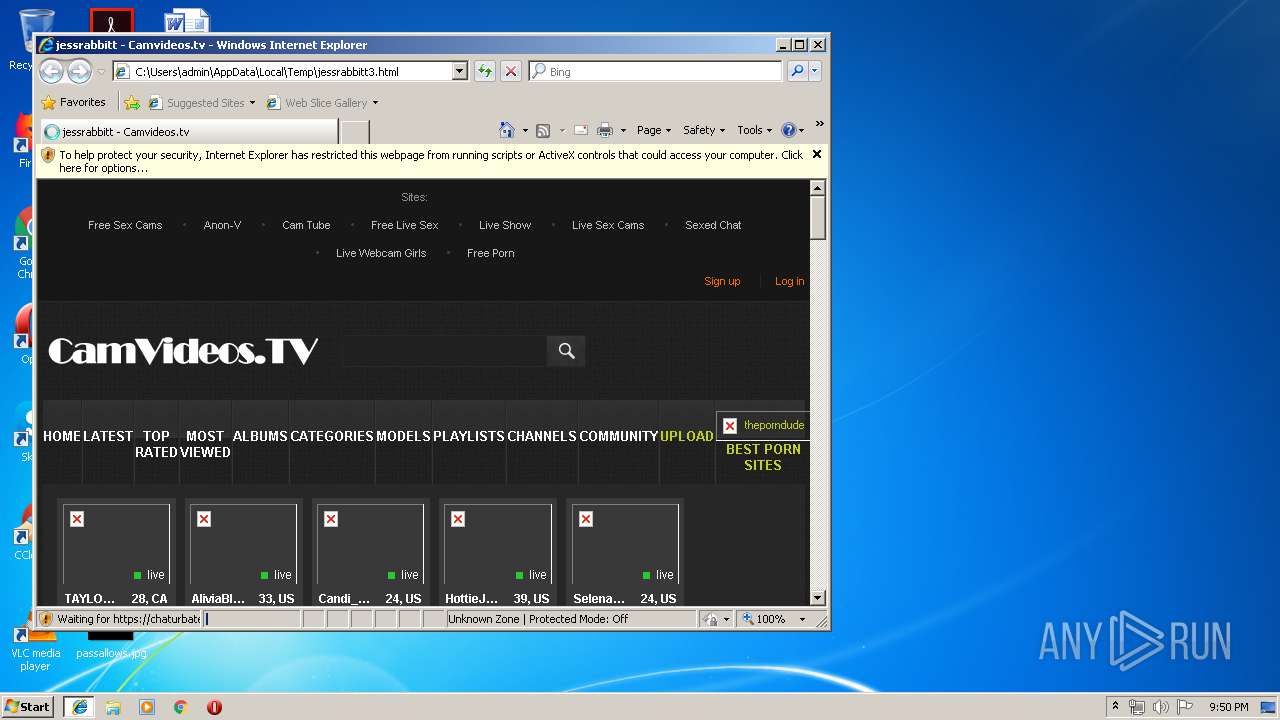Click the UPLOAD menu item
This screenshot has height=720, width=1280.
(x=687, y=436)
